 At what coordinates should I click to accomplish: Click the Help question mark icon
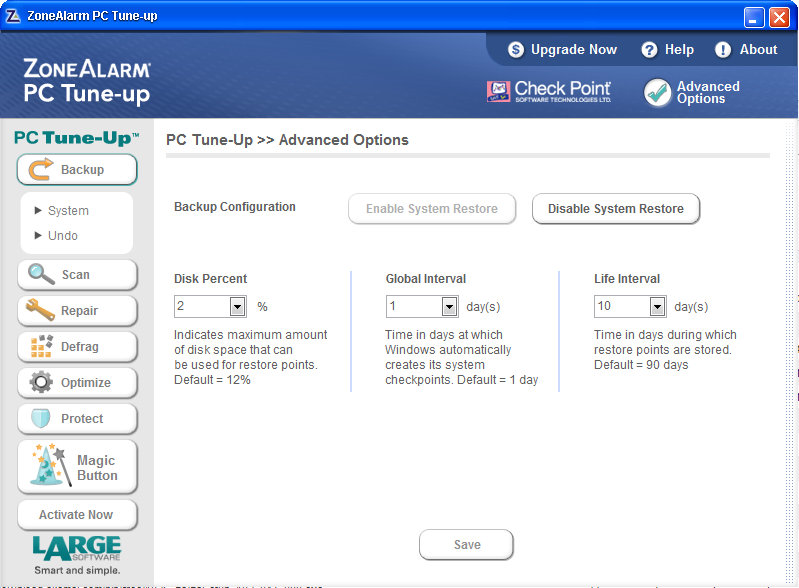point(649,49)
